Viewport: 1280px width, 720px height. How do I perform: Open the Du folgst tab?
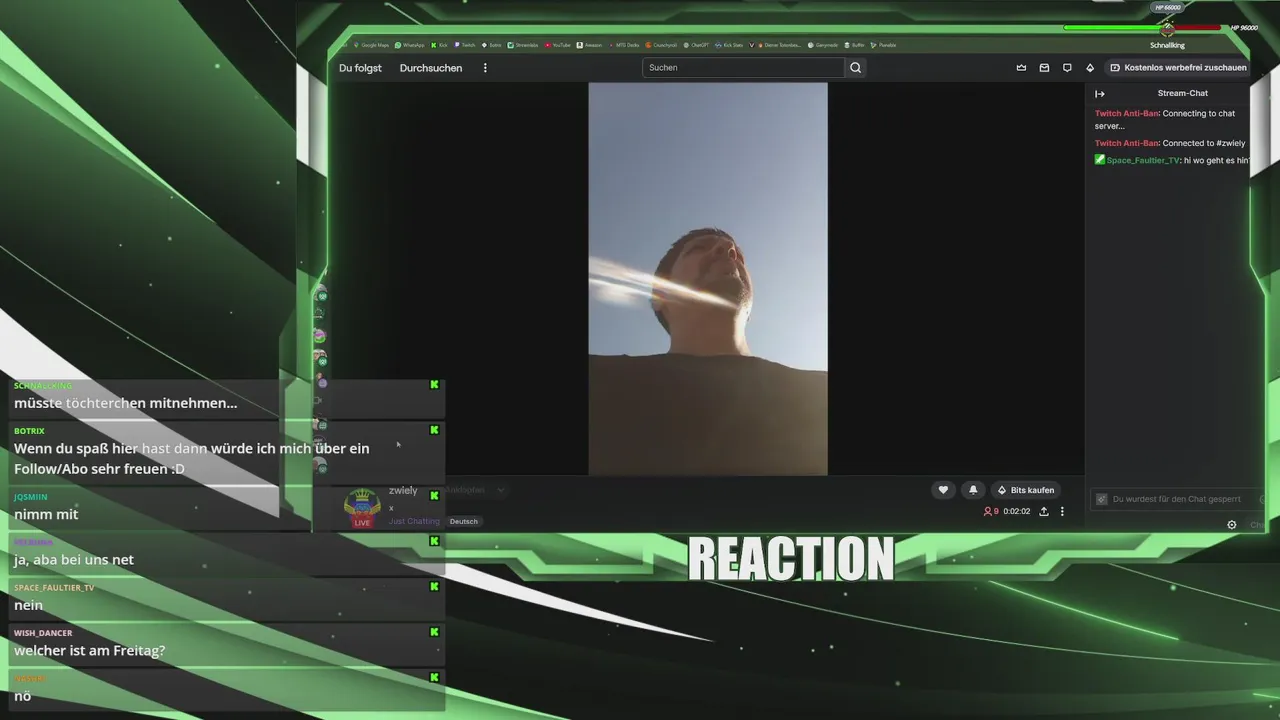pyautogui.click(x=360, y=68)
